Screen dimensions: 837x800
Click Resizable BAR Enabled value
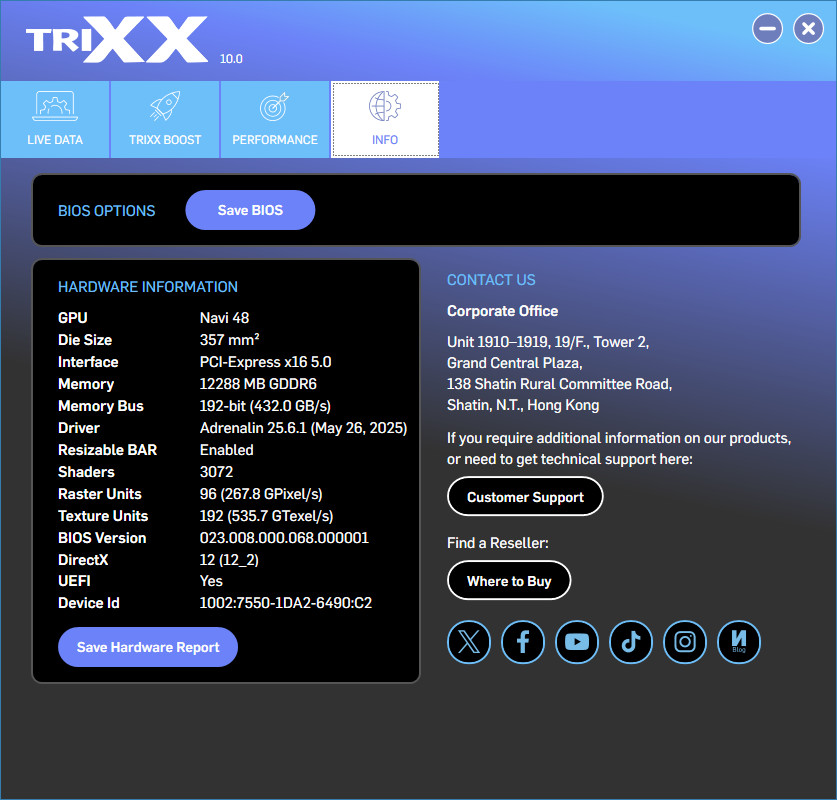click(x=226, y=450)
